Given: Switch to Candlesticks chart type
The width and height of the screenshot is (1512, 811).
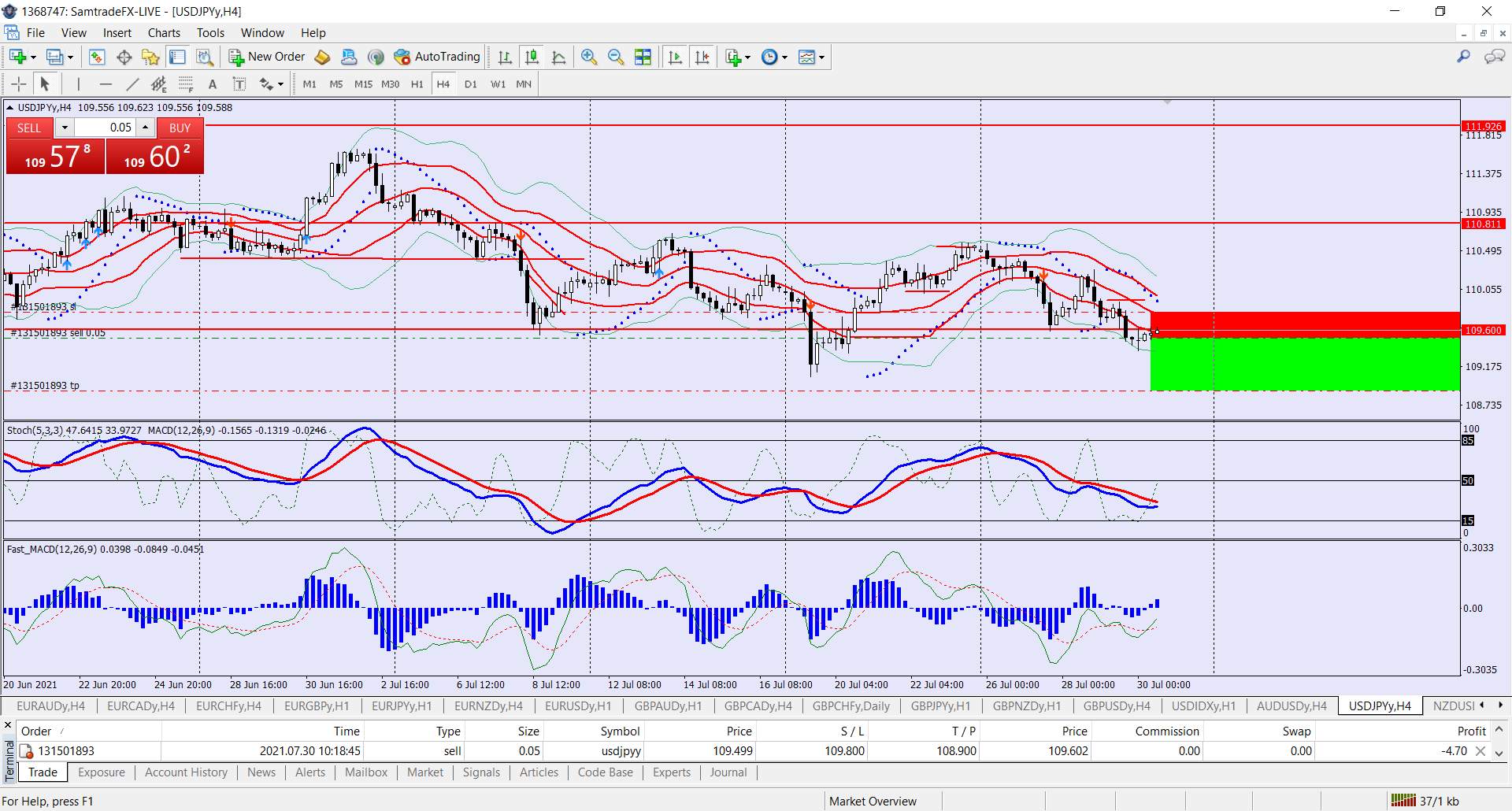Looking at the screenshot, I should tap(532, 57).
